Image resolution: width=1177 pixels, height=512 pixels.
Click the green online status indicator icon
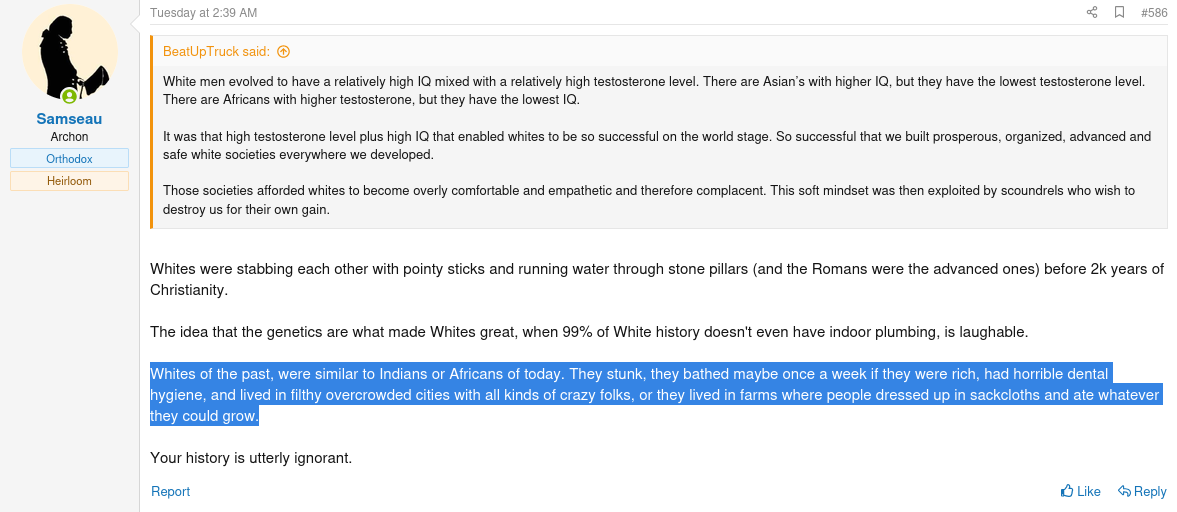pos(69,95)
